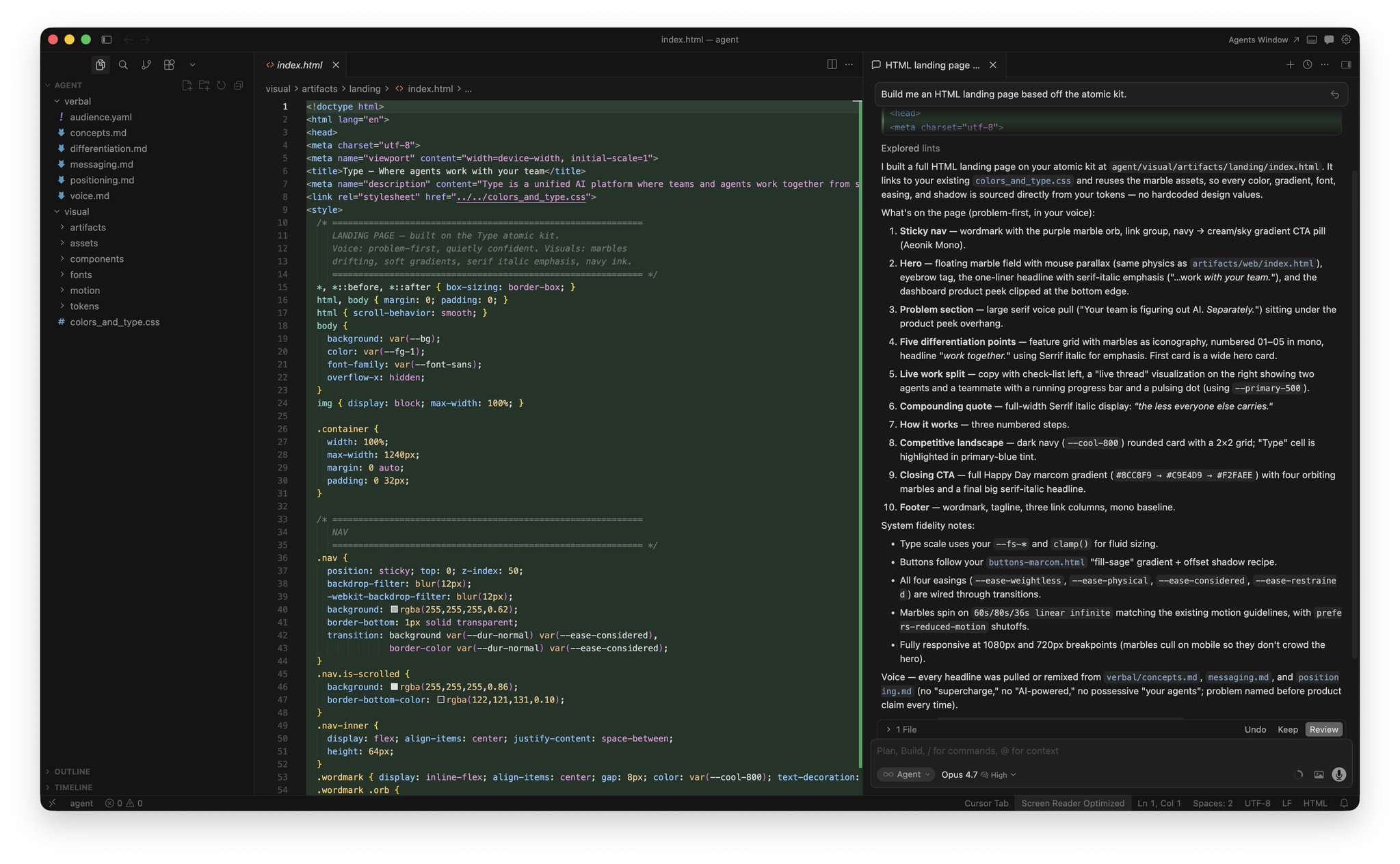
Task: Collapse the verbal folder
Action: click(77, 101)
